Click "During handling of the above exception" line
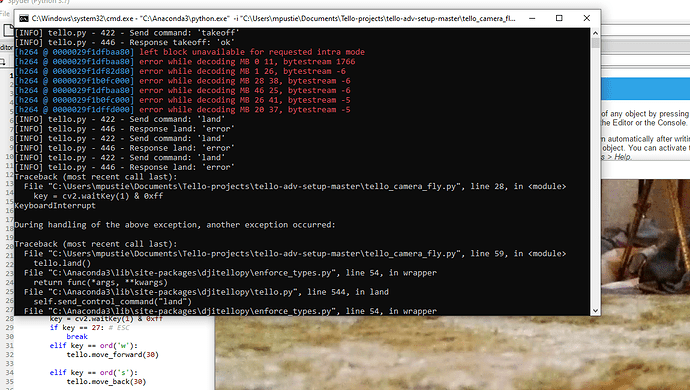This screenshot has height=390, width=690. [175, 225]
